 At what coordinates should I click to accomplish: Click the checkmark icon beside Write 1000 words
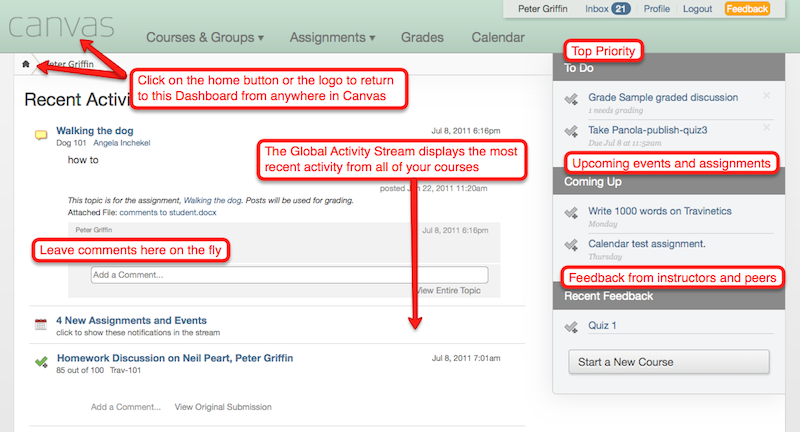point(571,212)
